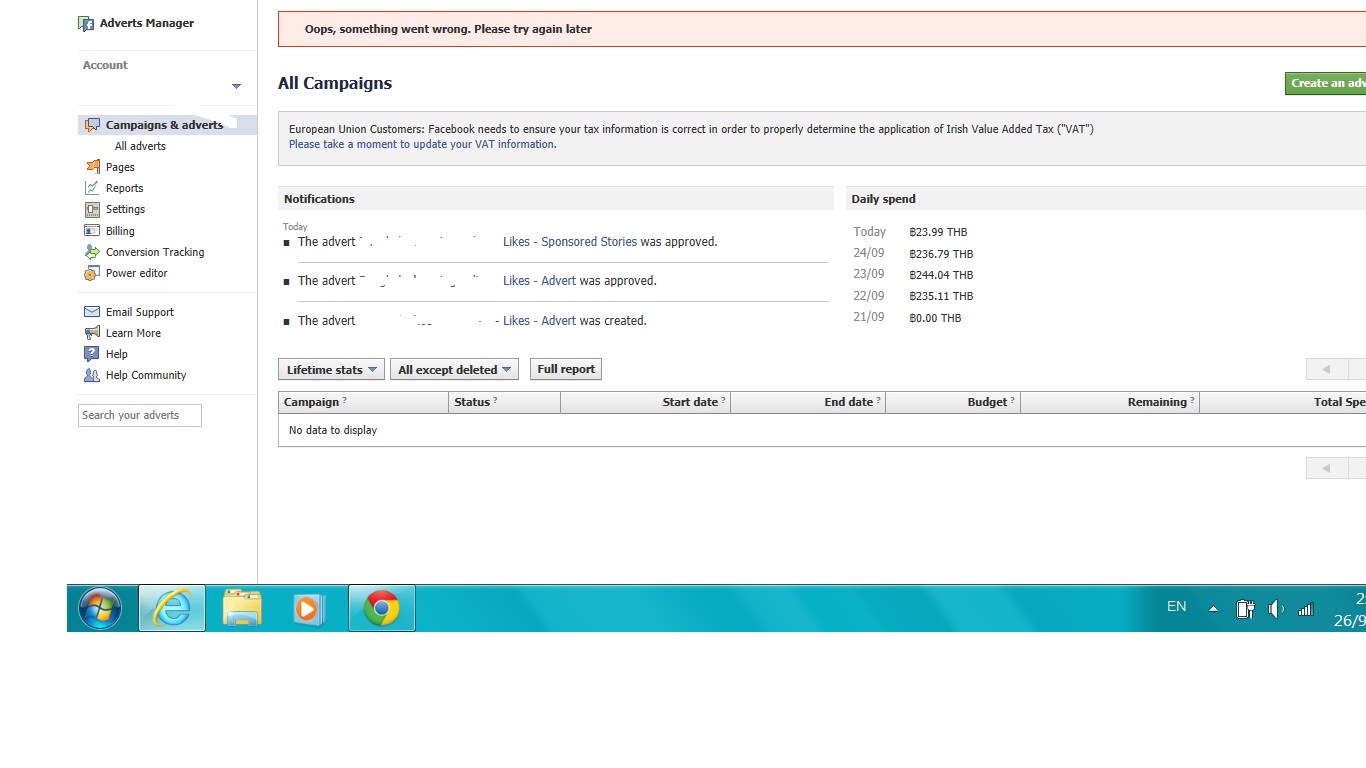
Task: Sort by the Remaining column
Action: 1110,402
